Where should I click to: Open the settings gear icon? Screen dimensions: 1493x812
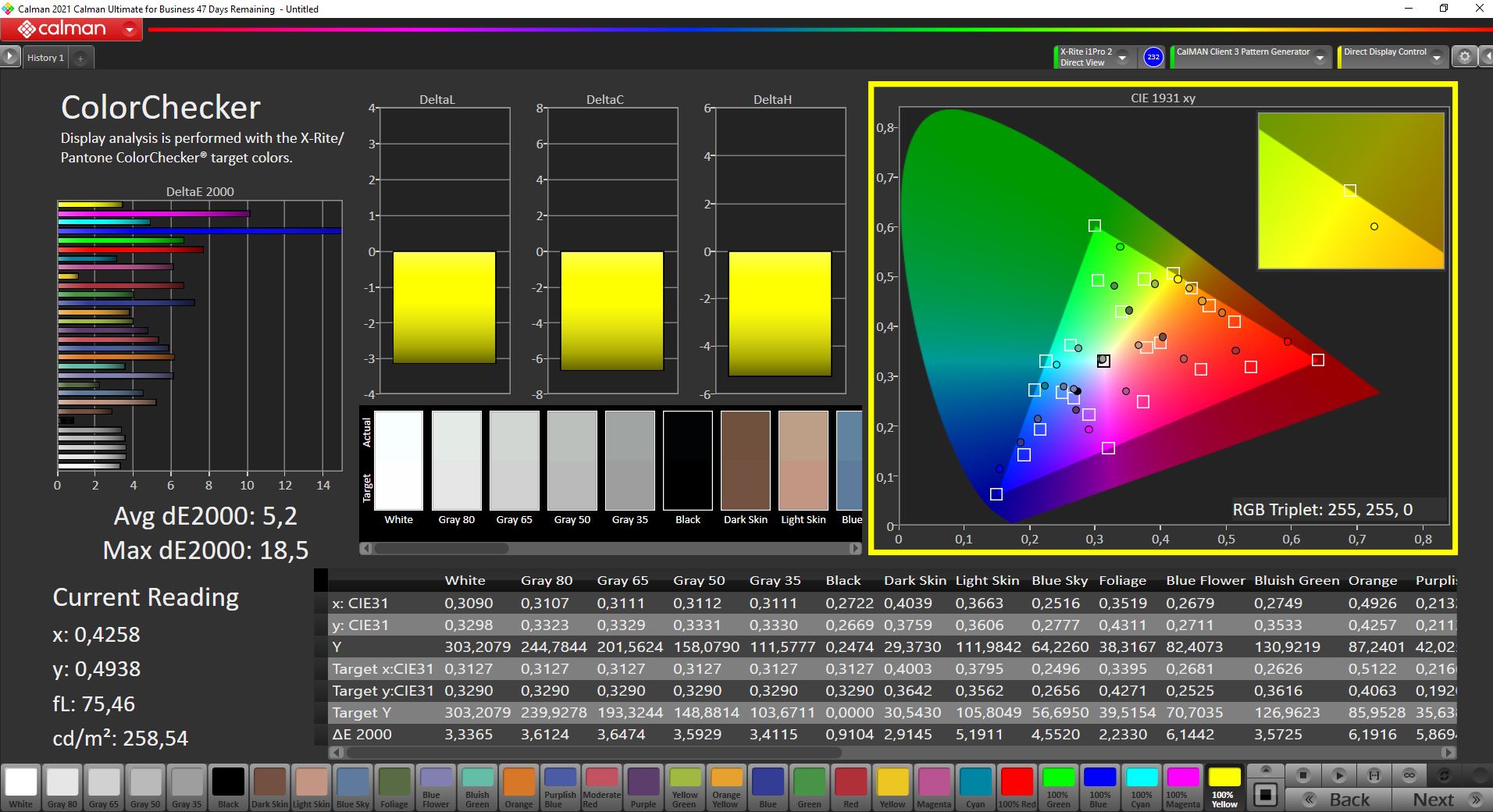(x=1465, y=57)
